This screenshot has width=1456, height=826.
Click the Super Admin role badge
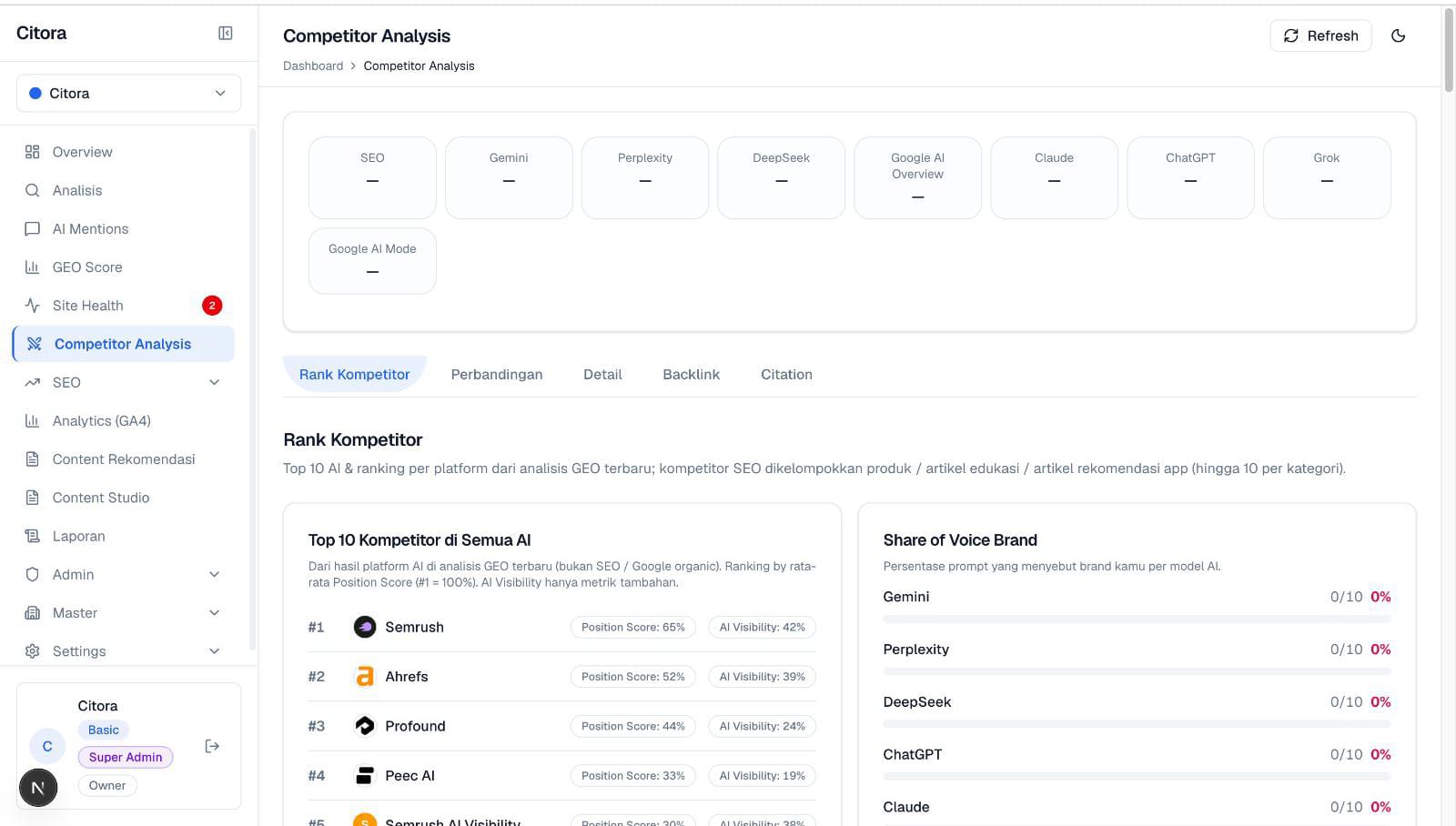click(x=126, y=757)
